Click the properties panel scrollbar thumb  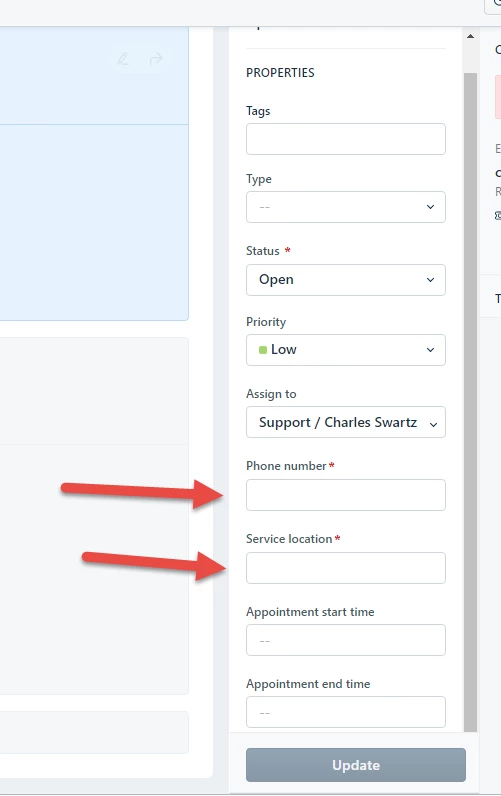pyautogui.click(x=471, y=401)
